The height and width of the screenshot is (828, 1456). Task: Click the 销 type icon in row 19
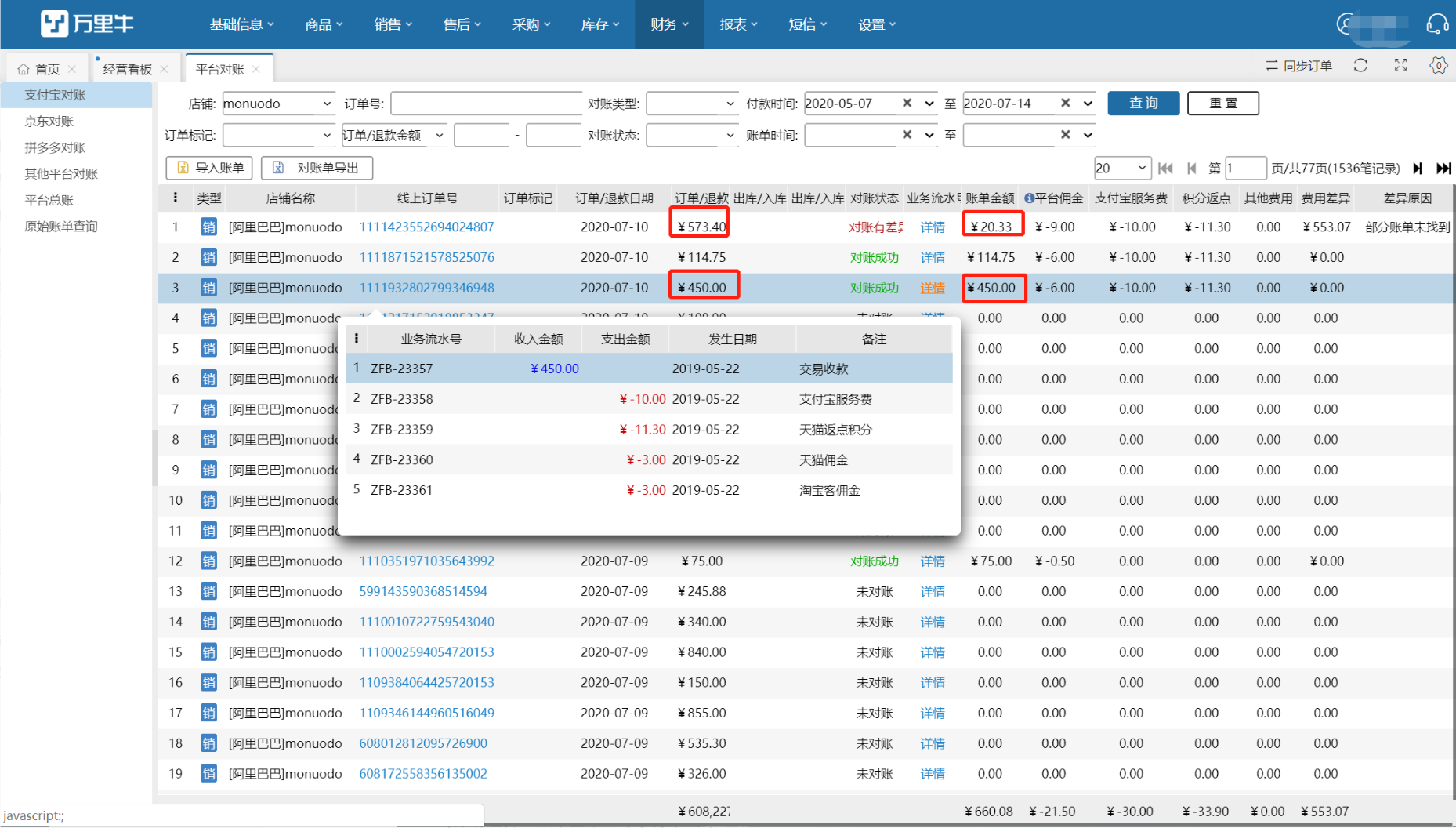[x=208, y=774]
